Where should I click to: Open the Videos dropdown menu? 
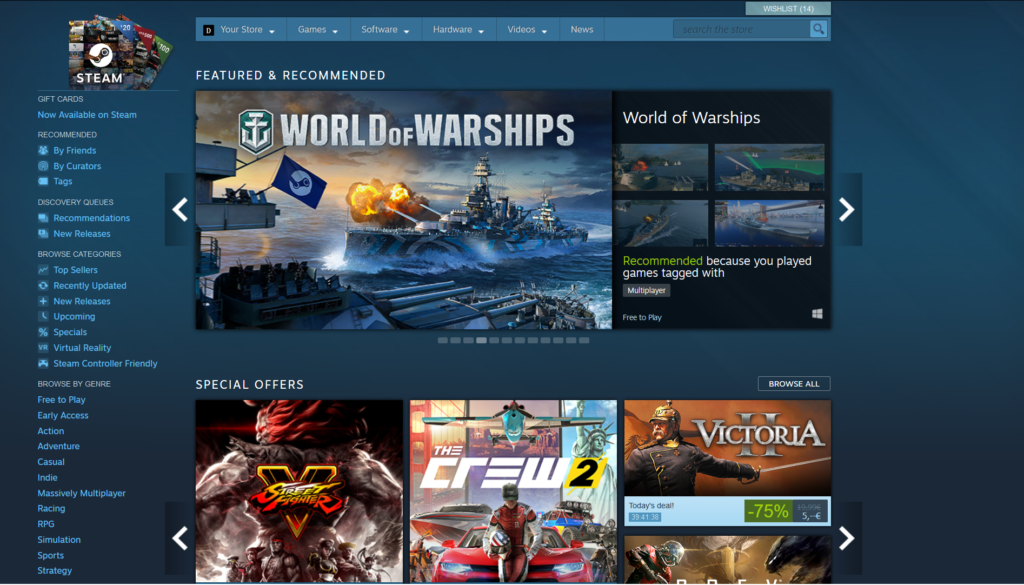[527, 29]
